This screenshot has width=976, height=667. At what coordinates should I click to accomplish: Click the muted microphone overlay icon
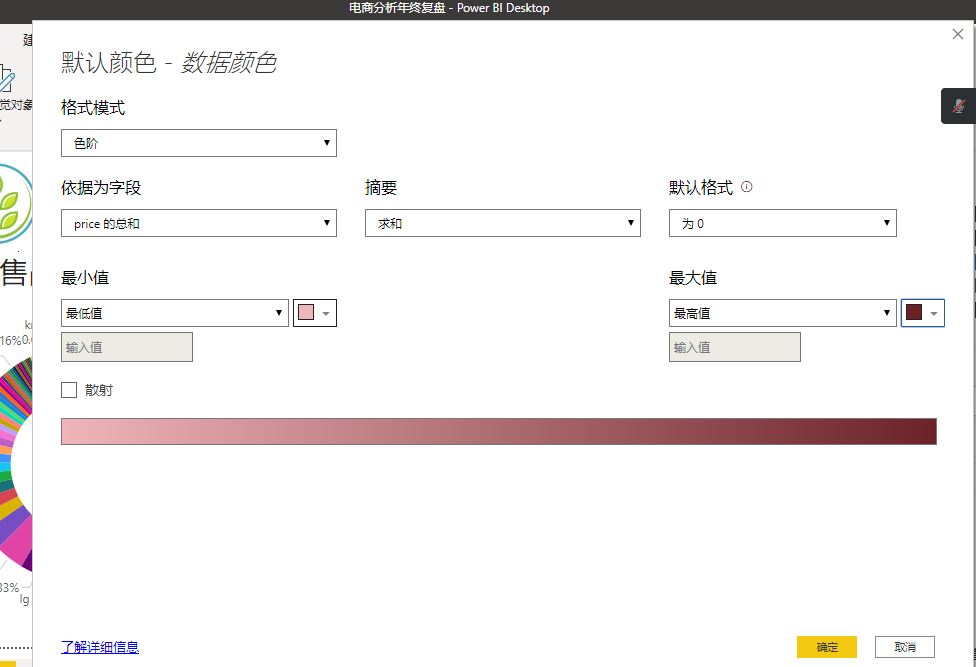point(959,106)
